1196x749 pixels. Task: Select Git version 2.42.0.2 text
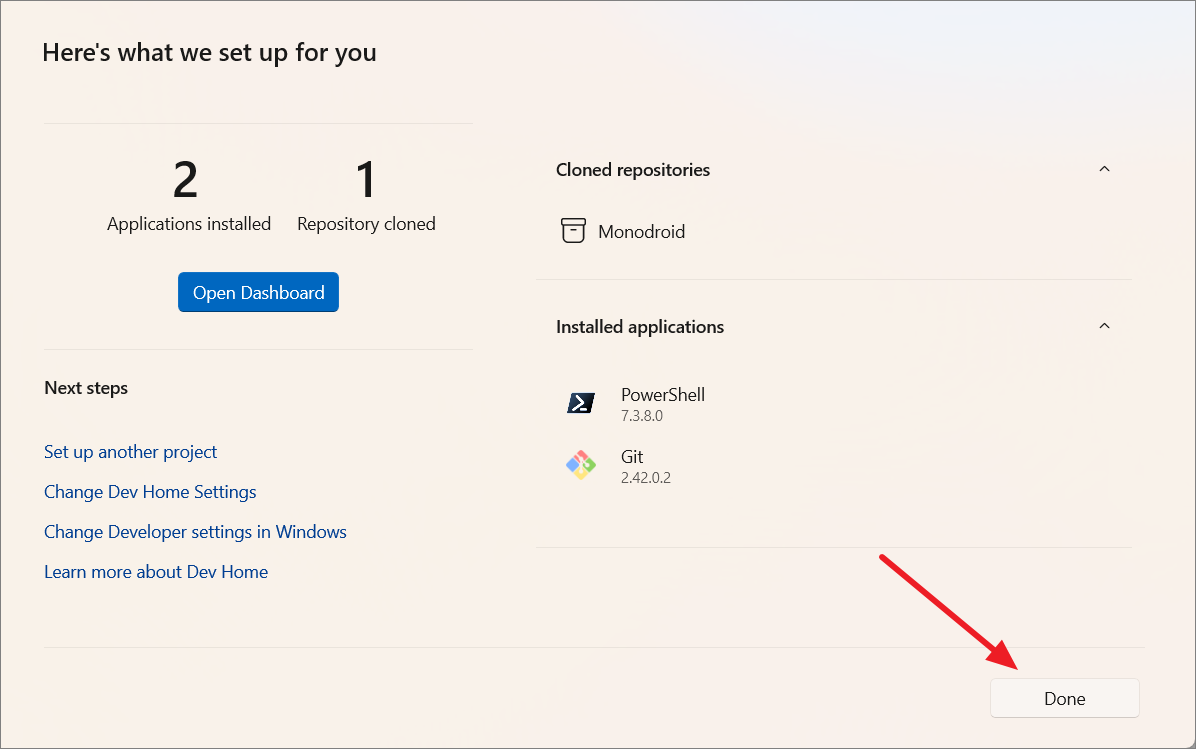tap(646, 477)
